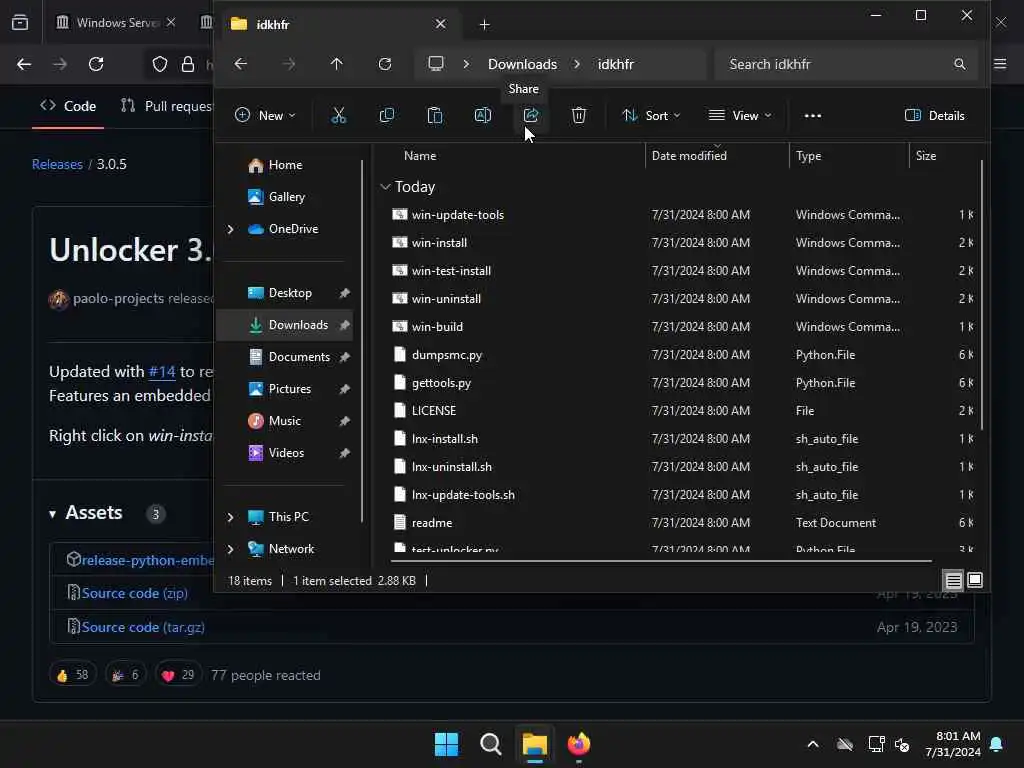The width and height of the screenshot is (1024, 768).
Task: Select Gallery in navigation pane
Action: pyautogui.click(x=285, y=197)
